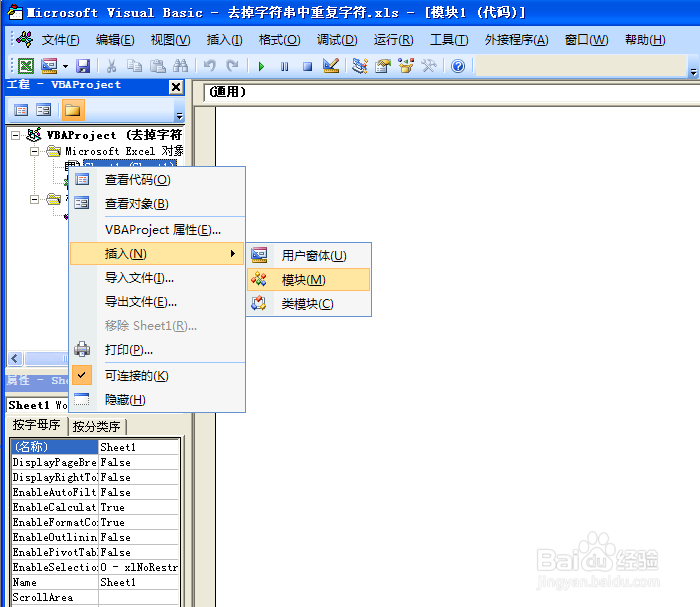Click View Microsoft Excel toolbar icon

tap(25, 66)
